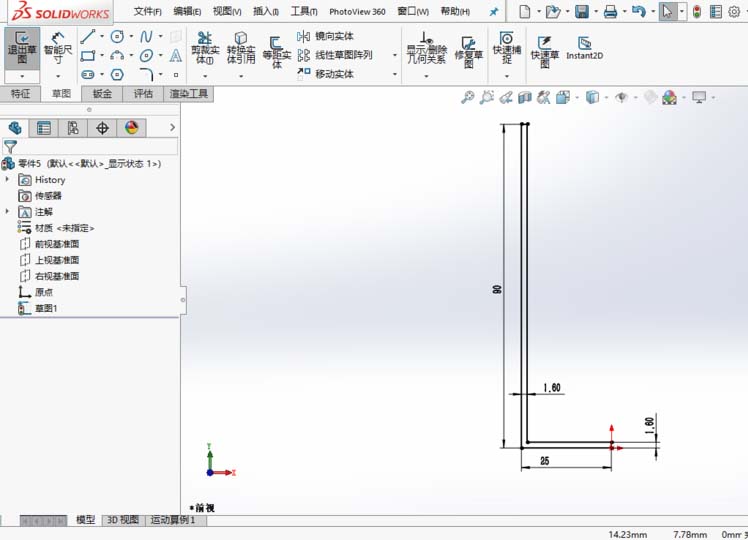The image size is (748, 540).
Task: Expand Line tool dropdown arrow
Action: click(x=102, y=36)
